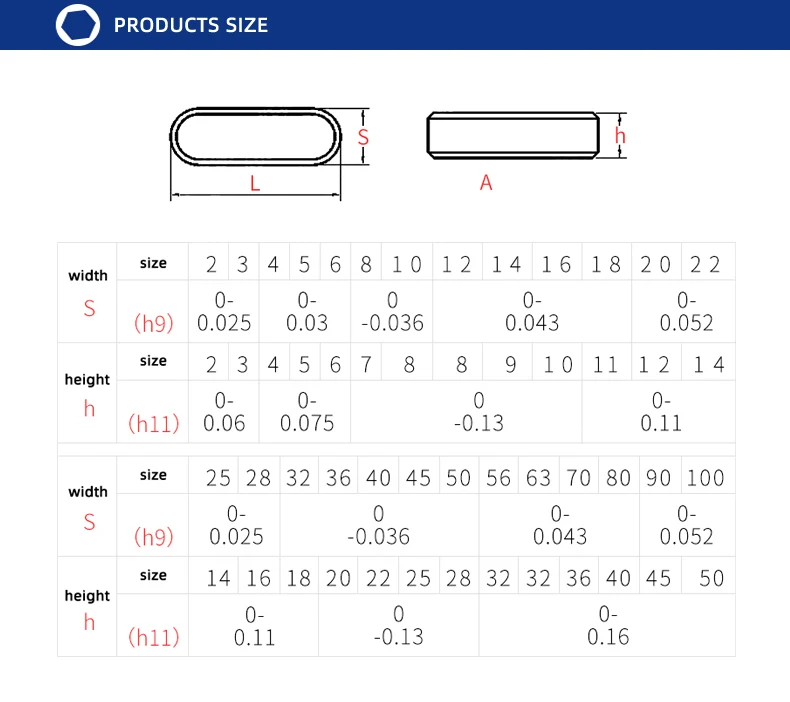Click the red A label under the side view

pyautogui.click(x=486, y=183)
